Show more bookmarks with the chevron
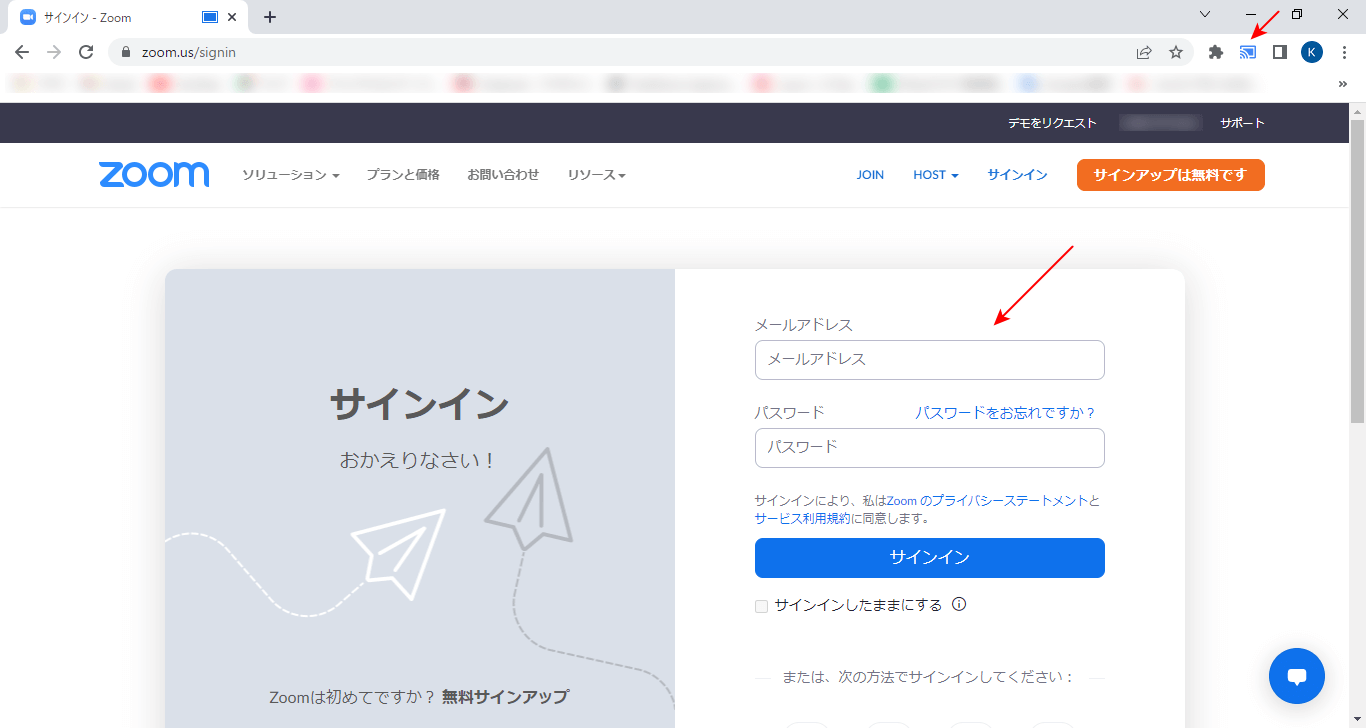 (x=1343, y=84)
